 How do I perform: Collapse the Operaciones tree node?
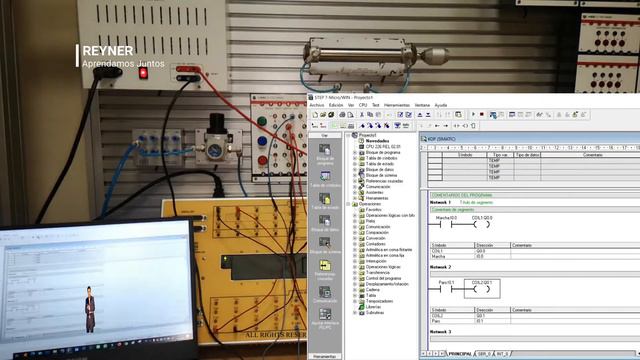click(348, 204)
